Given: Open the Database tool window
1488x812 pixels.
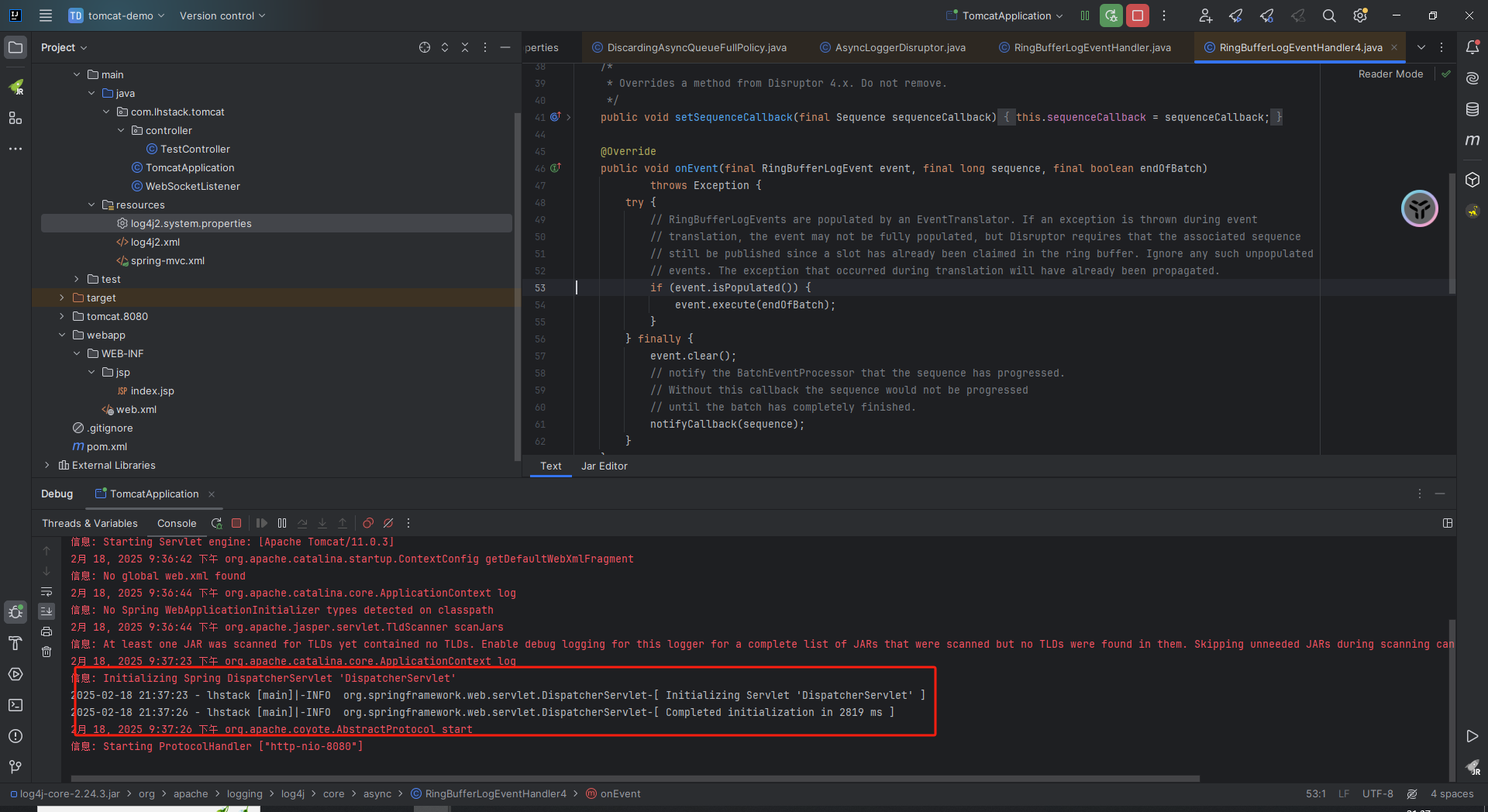Looking at the screenshot, I should [1472, 109].
